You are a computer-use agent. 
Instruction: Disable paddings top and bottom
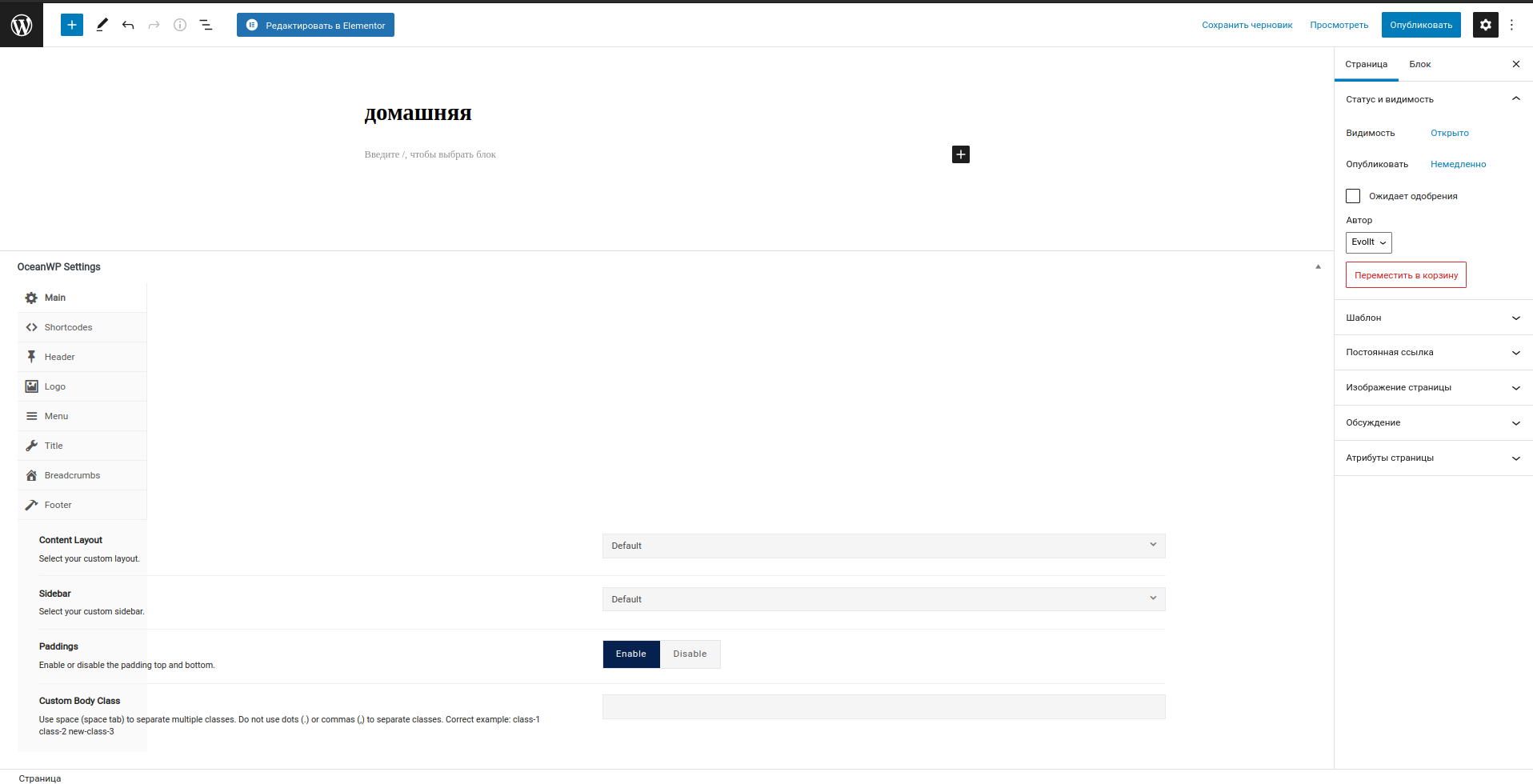pos(690,654)
